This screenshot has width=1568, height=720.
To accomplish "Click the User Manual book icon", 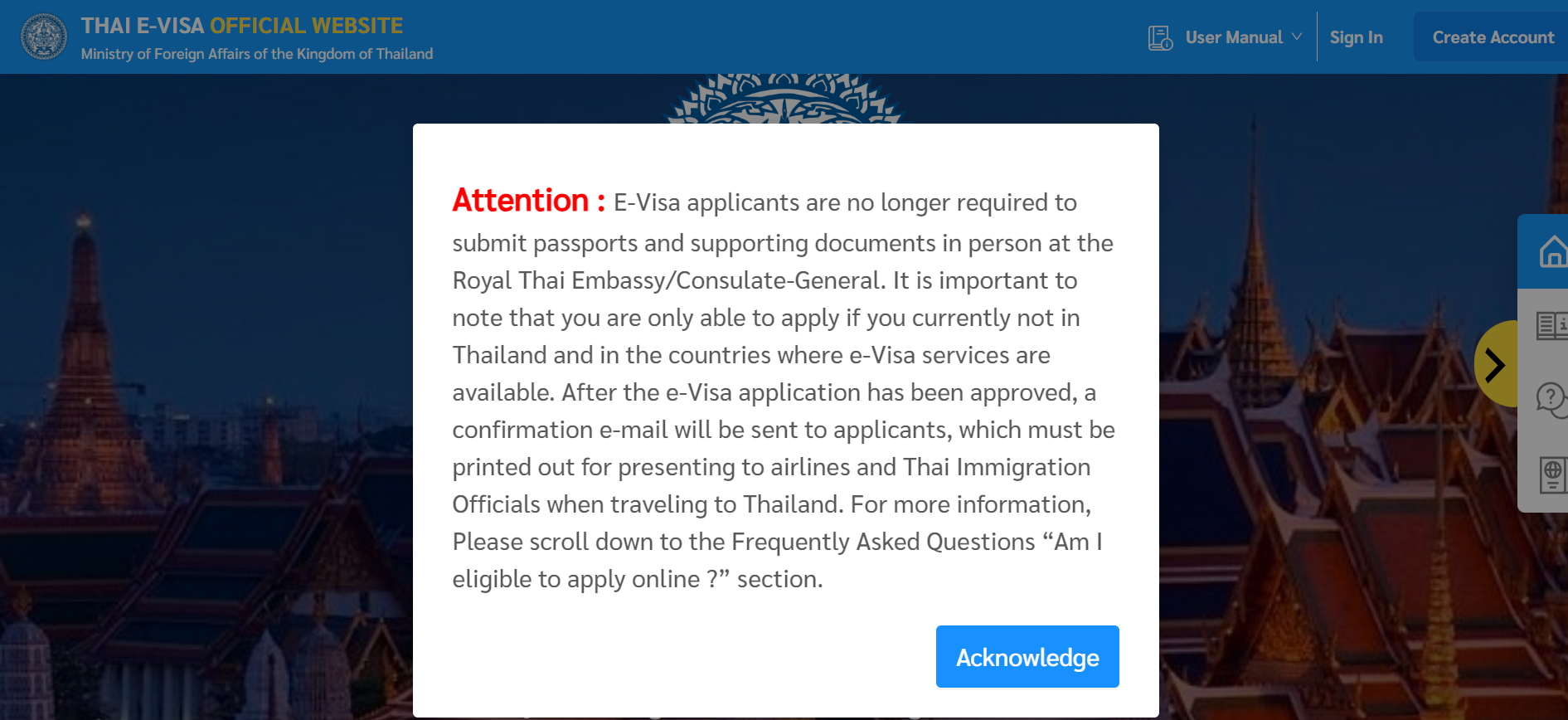I will (x=1159, y=36).
